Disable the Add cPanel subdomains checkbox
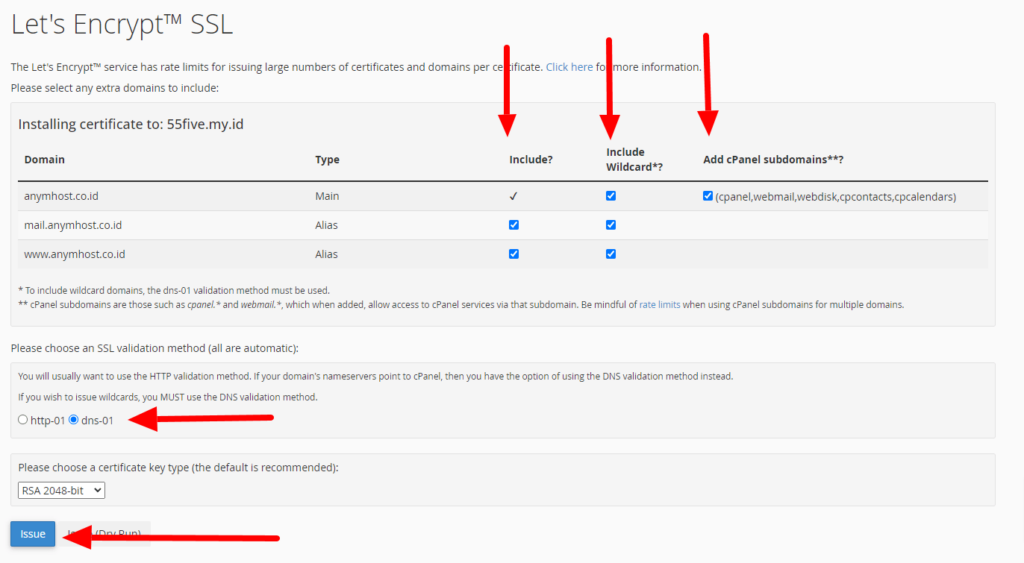Image resolution: width=1024 pixels, height=563 pixels. [708, 196]
